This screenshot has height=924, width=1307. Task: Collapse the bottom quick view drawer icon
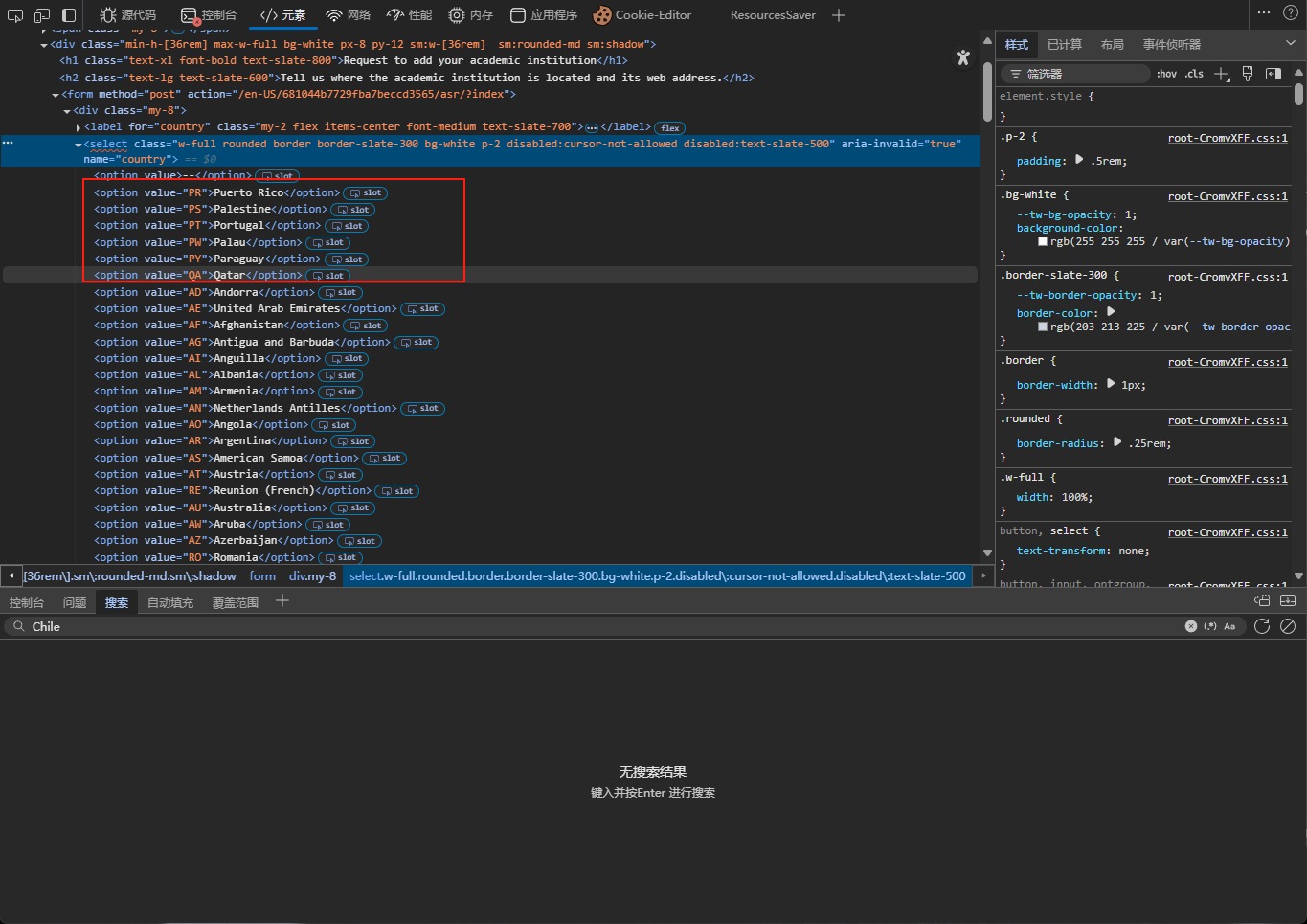point(1288,601)
